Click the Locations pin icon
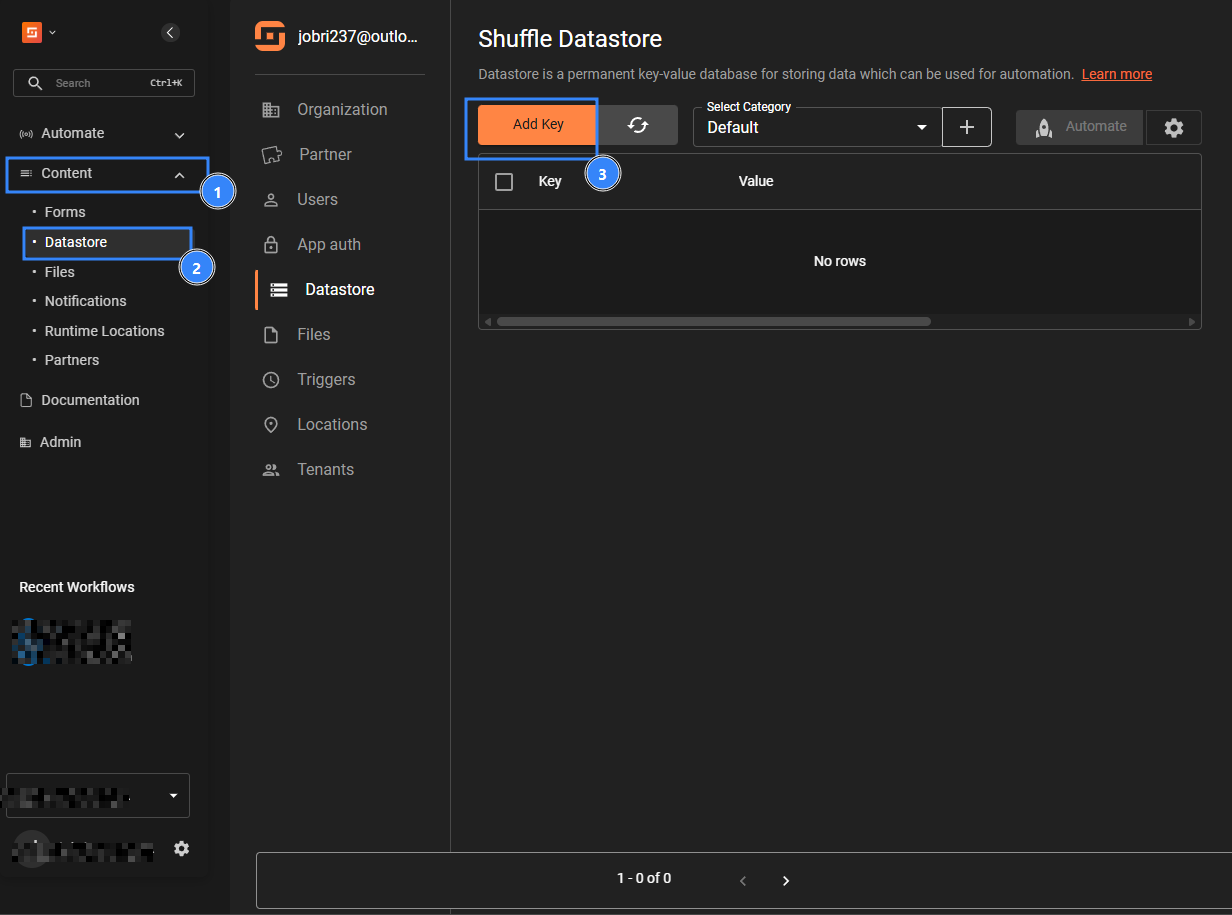The image size is (1232, 915). tap(271, 424)
